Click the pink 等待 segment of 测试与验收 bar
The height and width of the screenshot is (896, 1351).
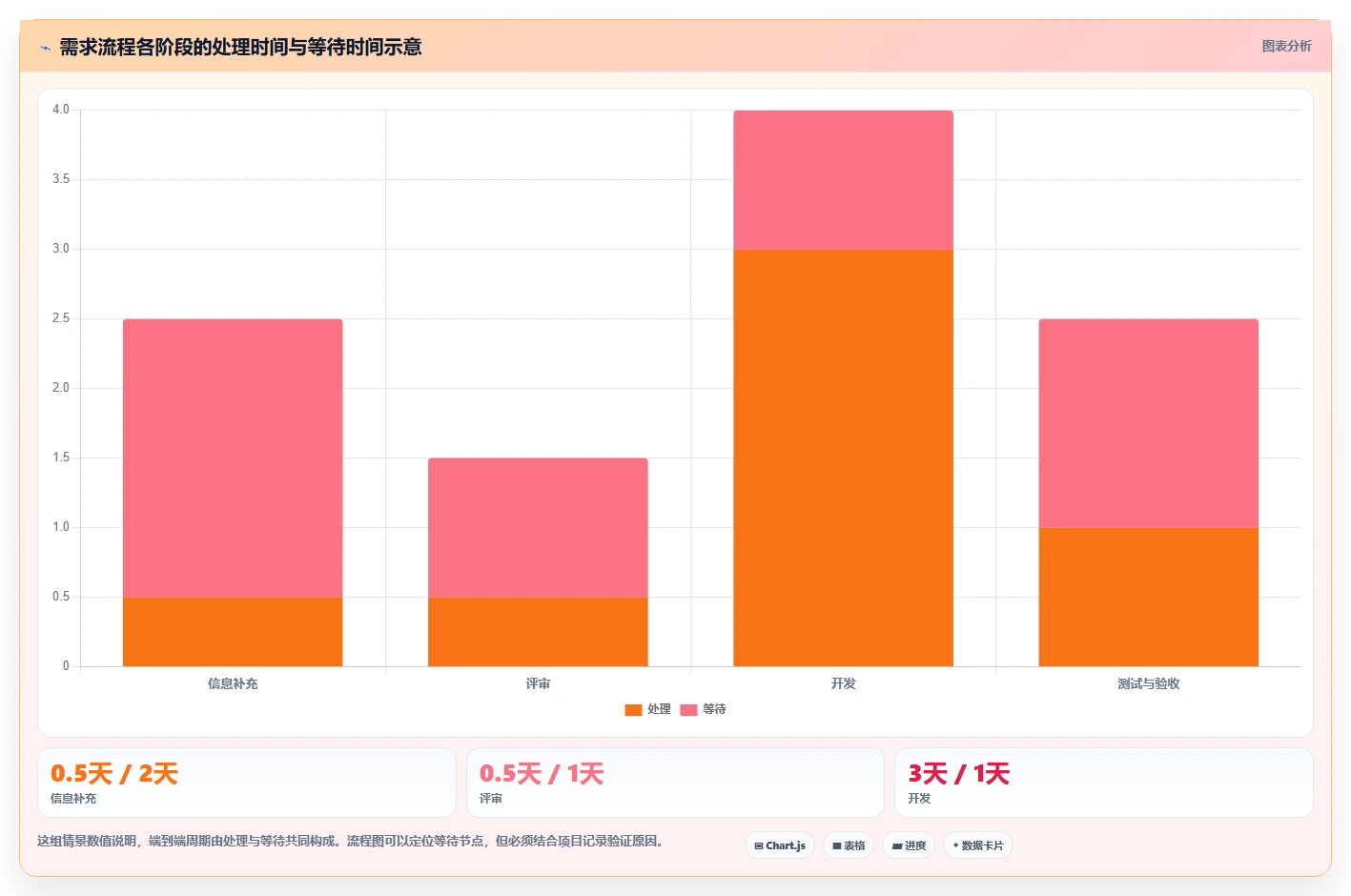click(1148, 423)
